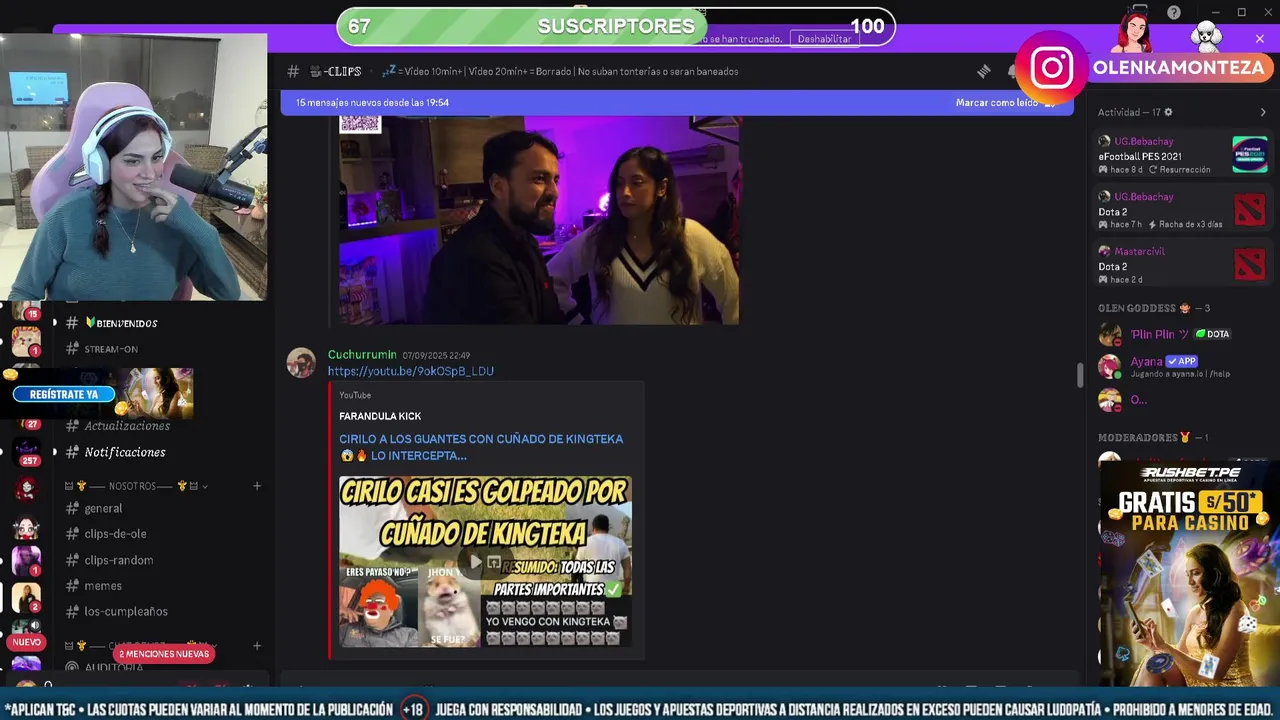Open UG.Bebachay eFootball PES activity card
Viewport: 1280px width, 720px height.
click(x=1183, y=155)
